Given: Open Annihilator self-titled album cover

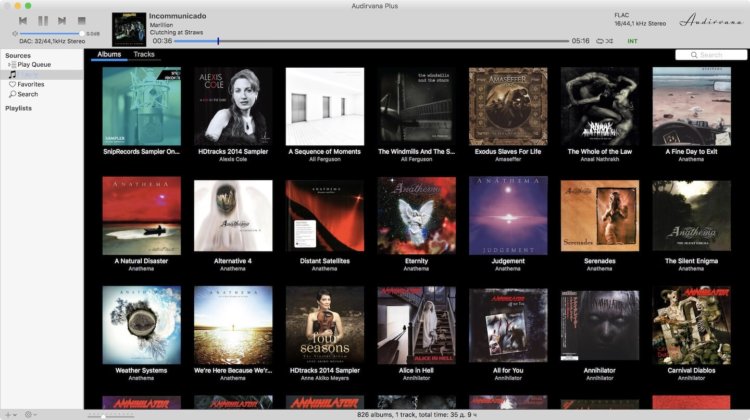Looking at the screenshot, I should point(600,325).
